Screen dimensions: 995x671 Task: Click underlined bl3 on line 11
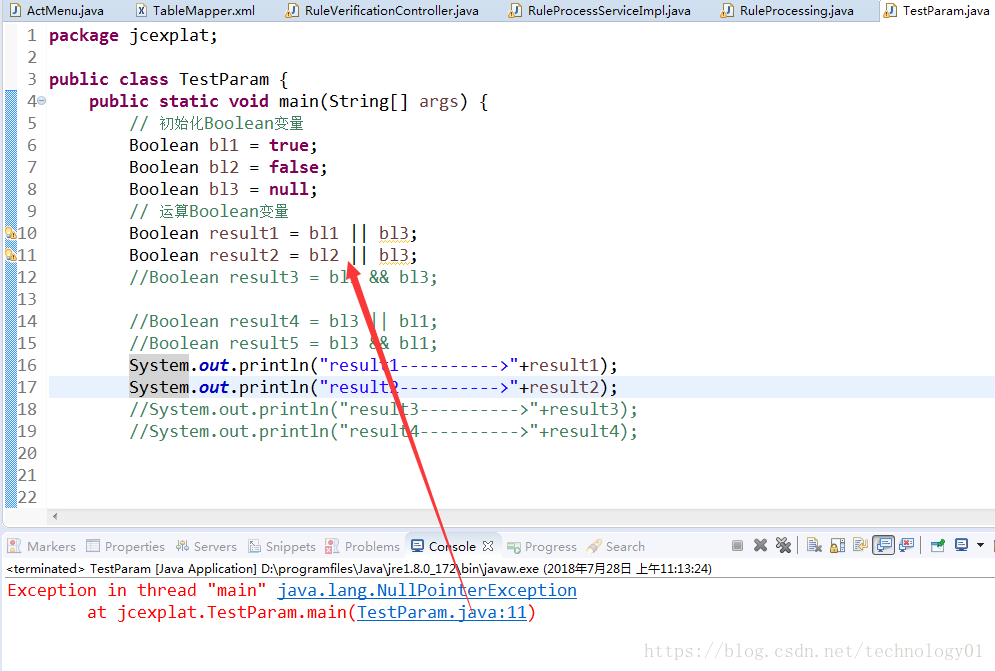pyautogui.click(x=393, y=255)
